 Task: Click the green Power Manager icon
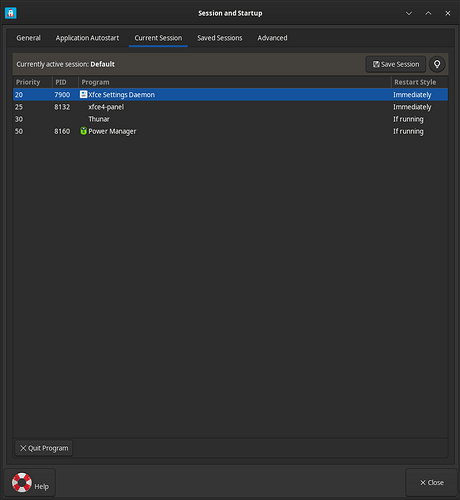(83, 131)
